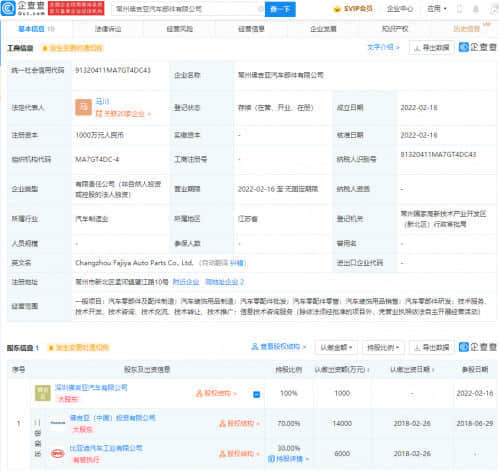The height and width of the screenshot is (471, 499).
Task: Open the 认缴金额 filter dropdown
Action: [x=336, y=348]
